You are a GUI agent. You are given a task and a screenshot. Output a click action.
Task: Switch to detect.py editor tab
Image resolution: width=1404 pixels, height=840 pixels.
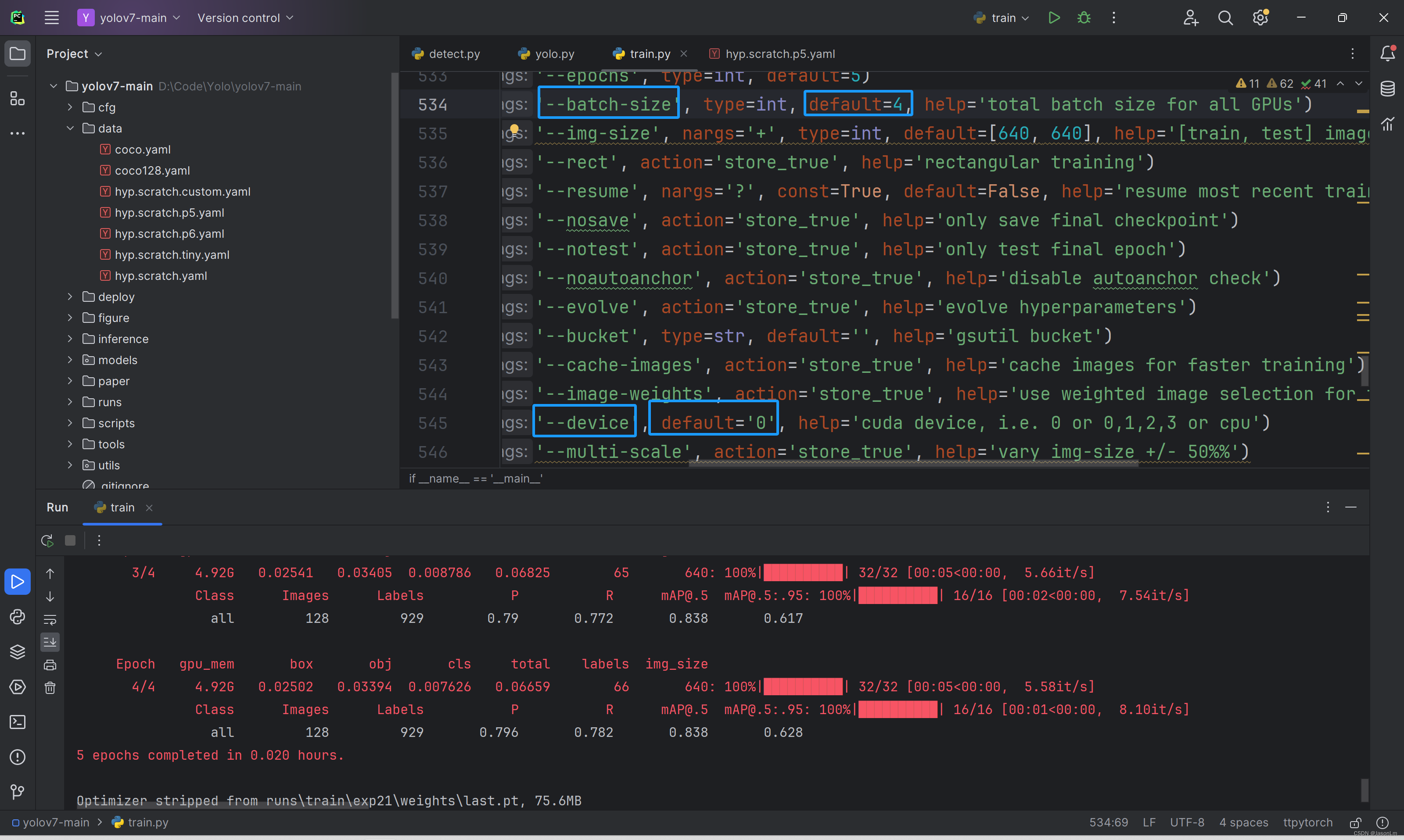(446, 54)
